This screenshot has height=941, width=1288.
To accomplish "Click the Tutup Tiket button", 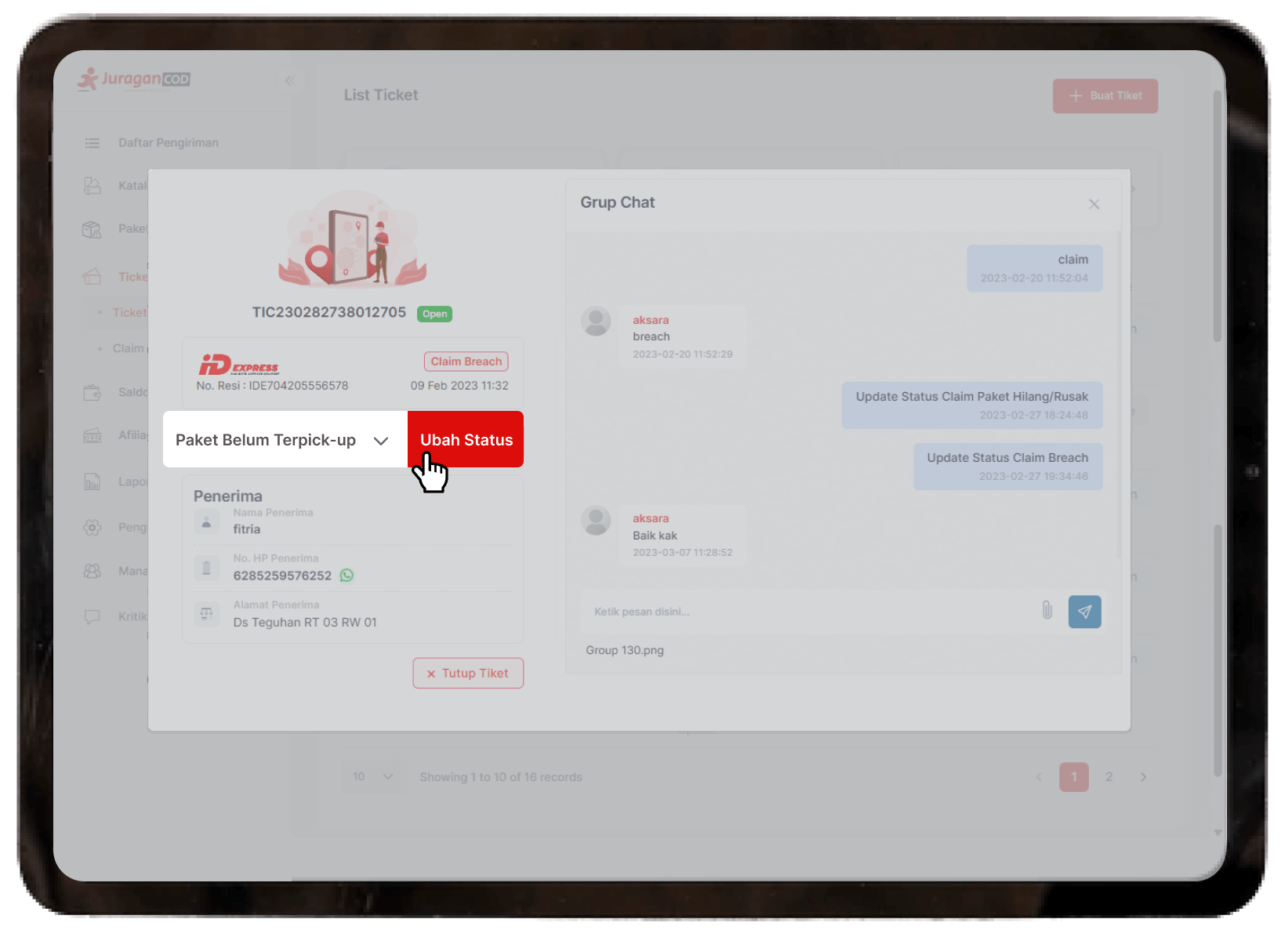I will pos(468,674).
